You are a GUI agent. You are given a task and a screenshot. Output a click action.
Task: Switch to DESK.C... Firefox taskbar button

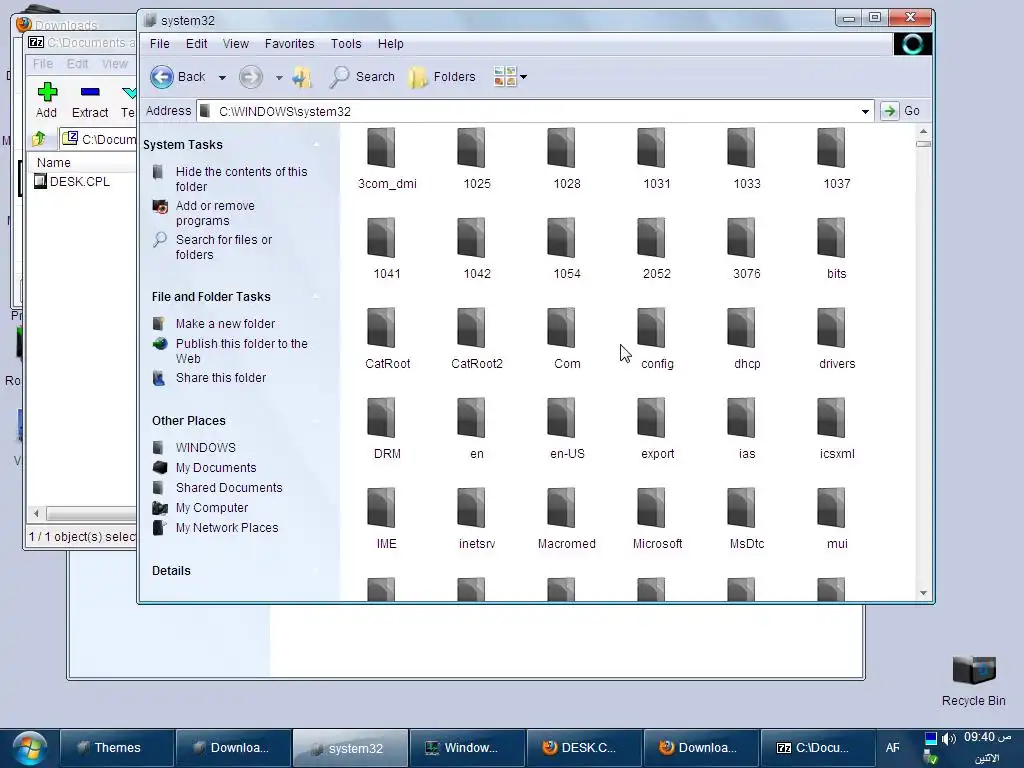[x=584, y=748]
